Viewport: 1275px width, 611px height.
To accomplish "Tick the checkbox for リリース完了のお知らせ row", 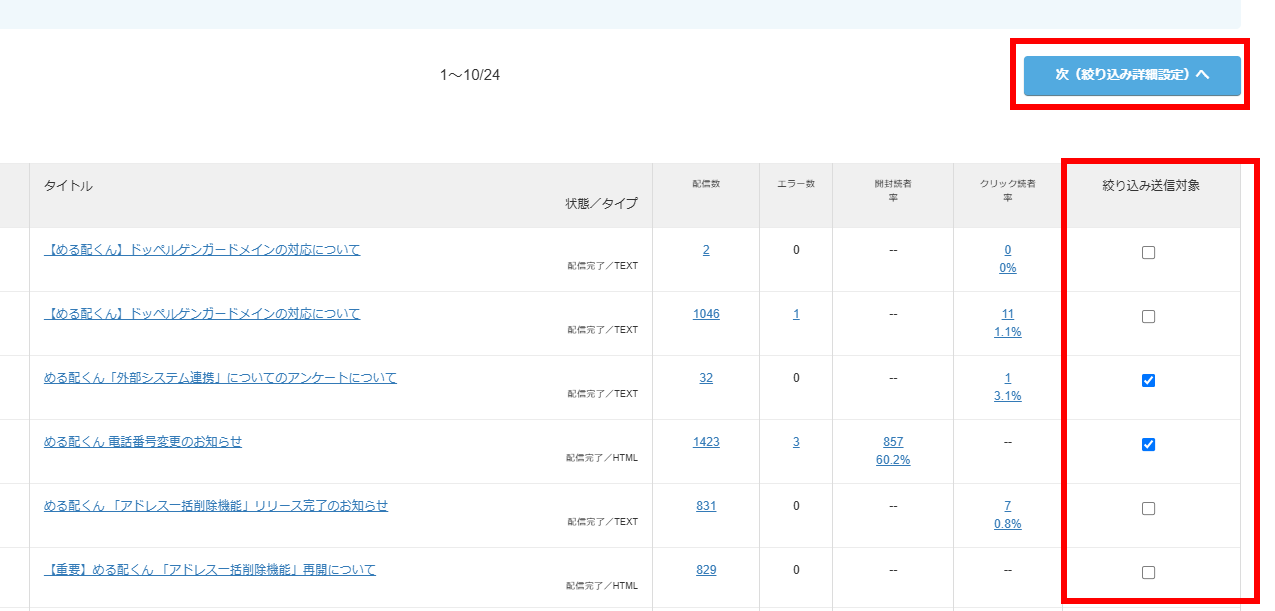I will [1148, 509].
